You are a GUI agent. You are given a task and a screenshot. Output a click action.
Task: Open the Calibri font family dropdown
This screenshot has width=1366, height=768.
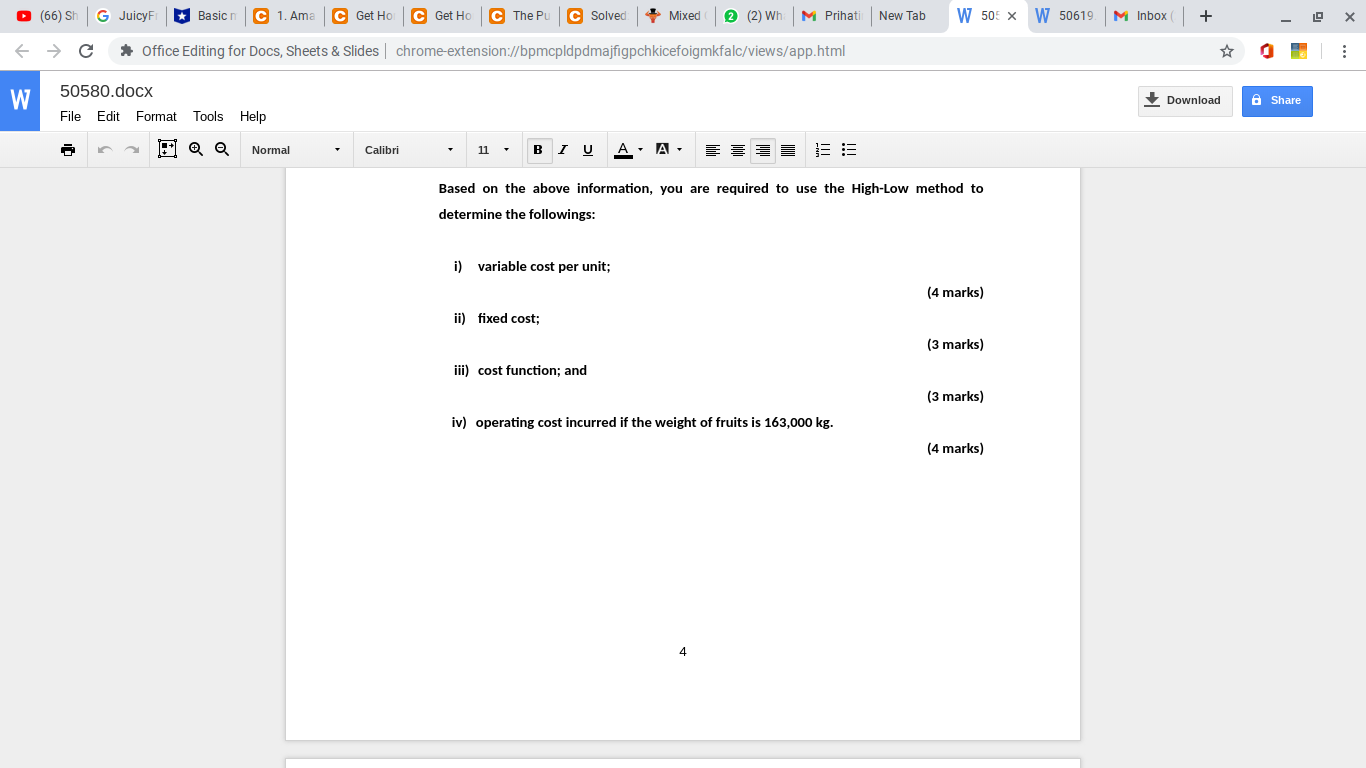(409, 150)
